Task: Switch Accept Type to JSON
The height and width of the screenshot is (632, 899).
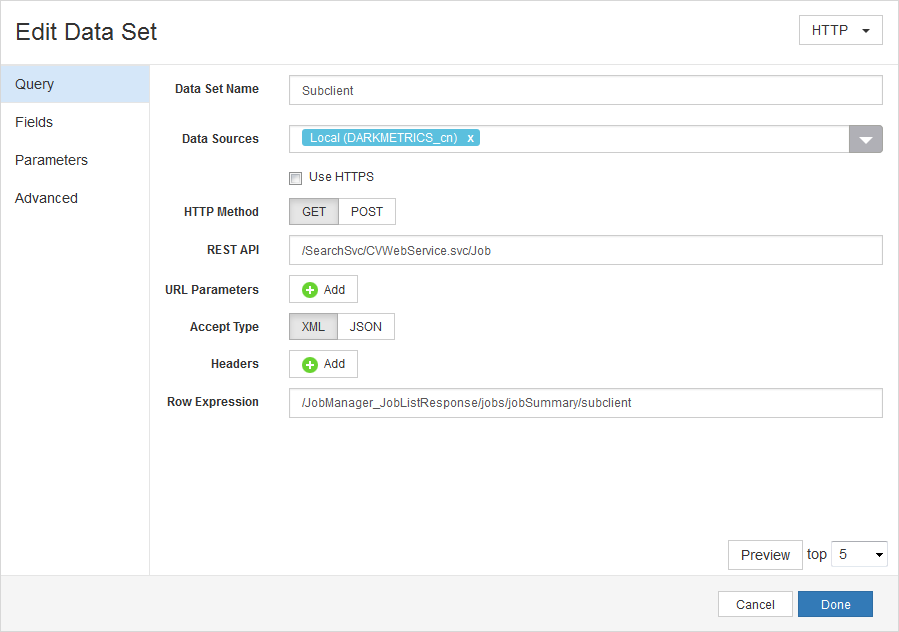Action: click(x=366, y=326)
